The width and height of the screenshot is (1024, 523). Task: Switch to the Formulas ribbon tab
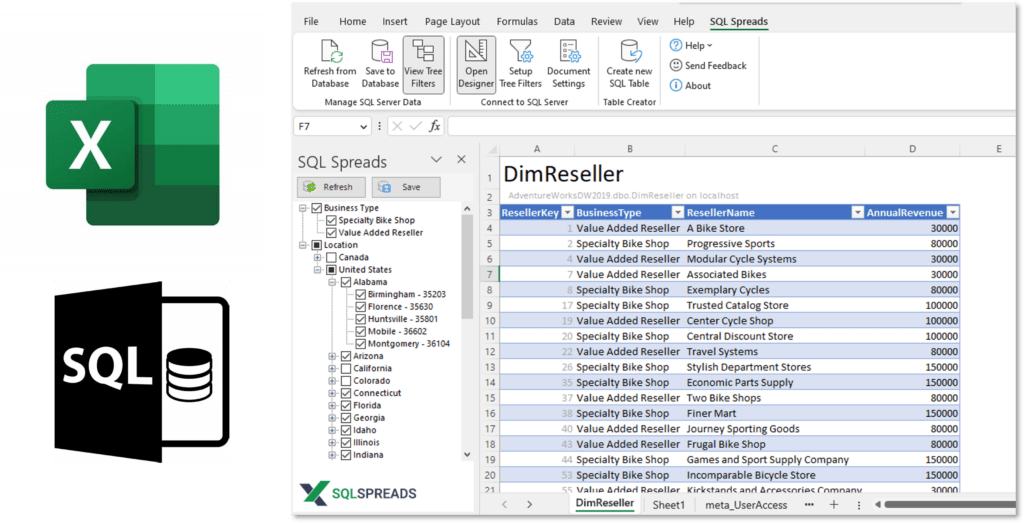click(x=517, y=22)
